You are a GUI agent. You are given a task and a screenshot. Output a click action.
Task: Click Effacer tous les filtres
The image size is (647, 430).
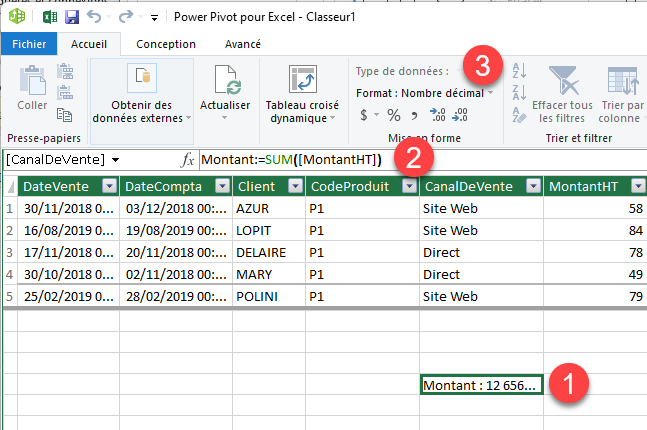coord(562,95)
